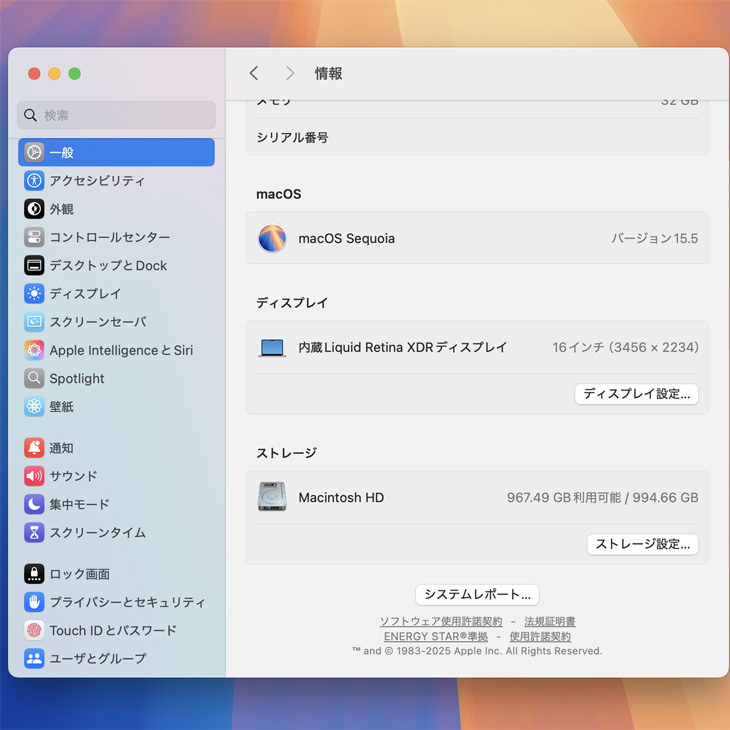The width and height of the screenshot is (730, 730).
Task: Click the 検索 search field
Action: point(116,115)
